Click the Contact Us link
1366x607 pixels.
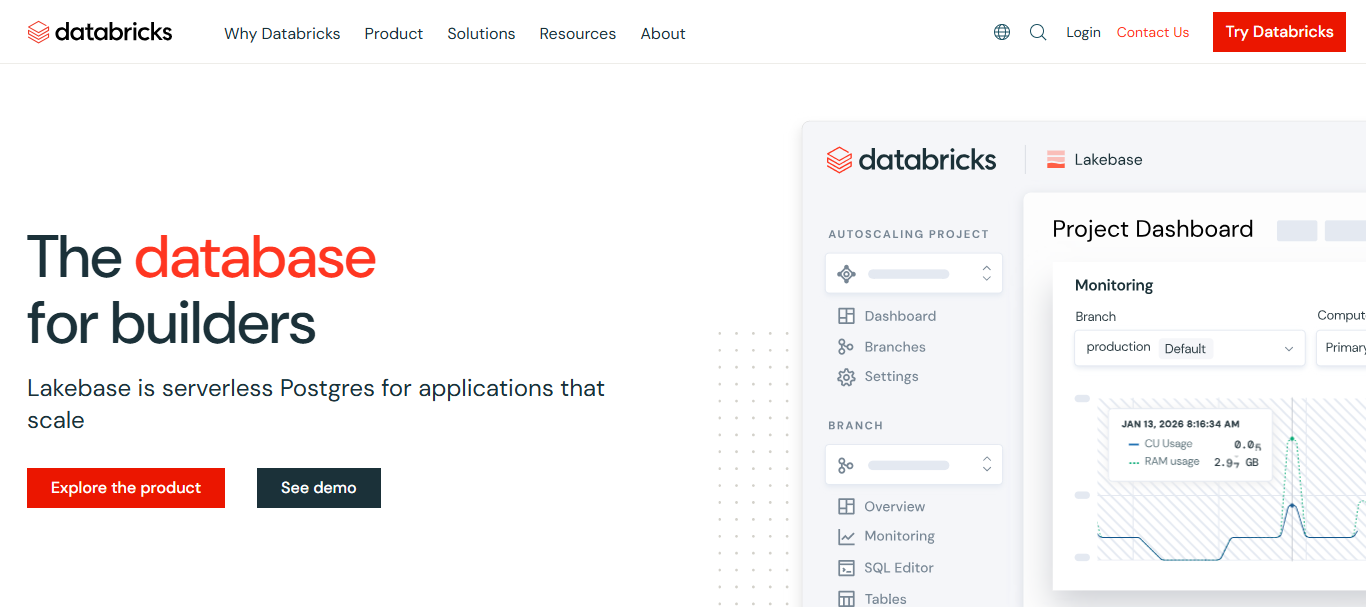(1153, 32)
